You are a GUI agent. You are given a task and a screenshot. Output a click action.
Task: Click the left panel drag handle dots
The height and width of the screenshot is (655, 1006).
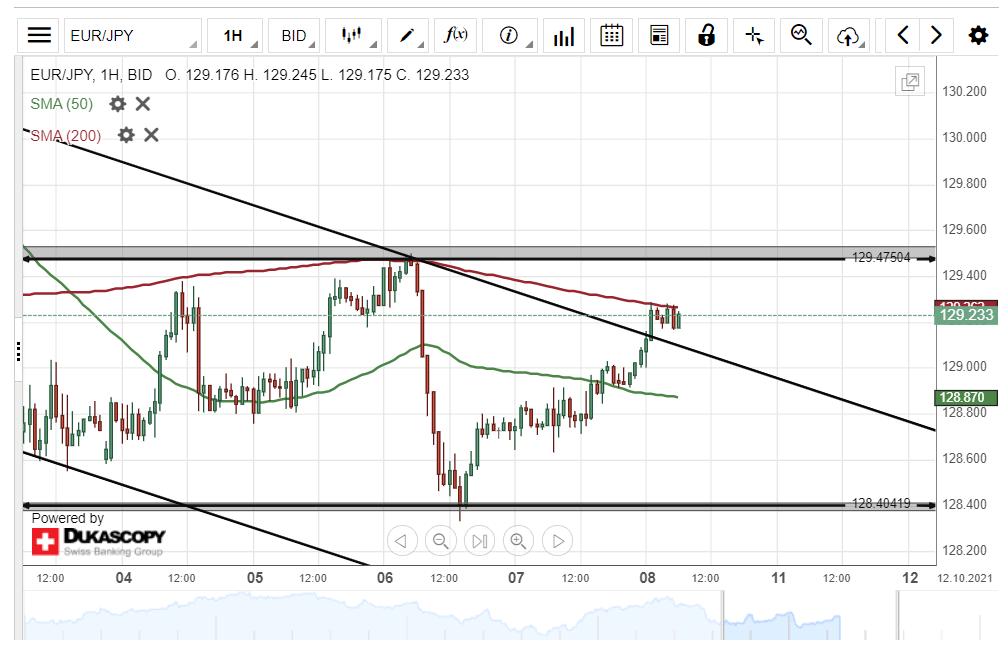pos(19,352)
